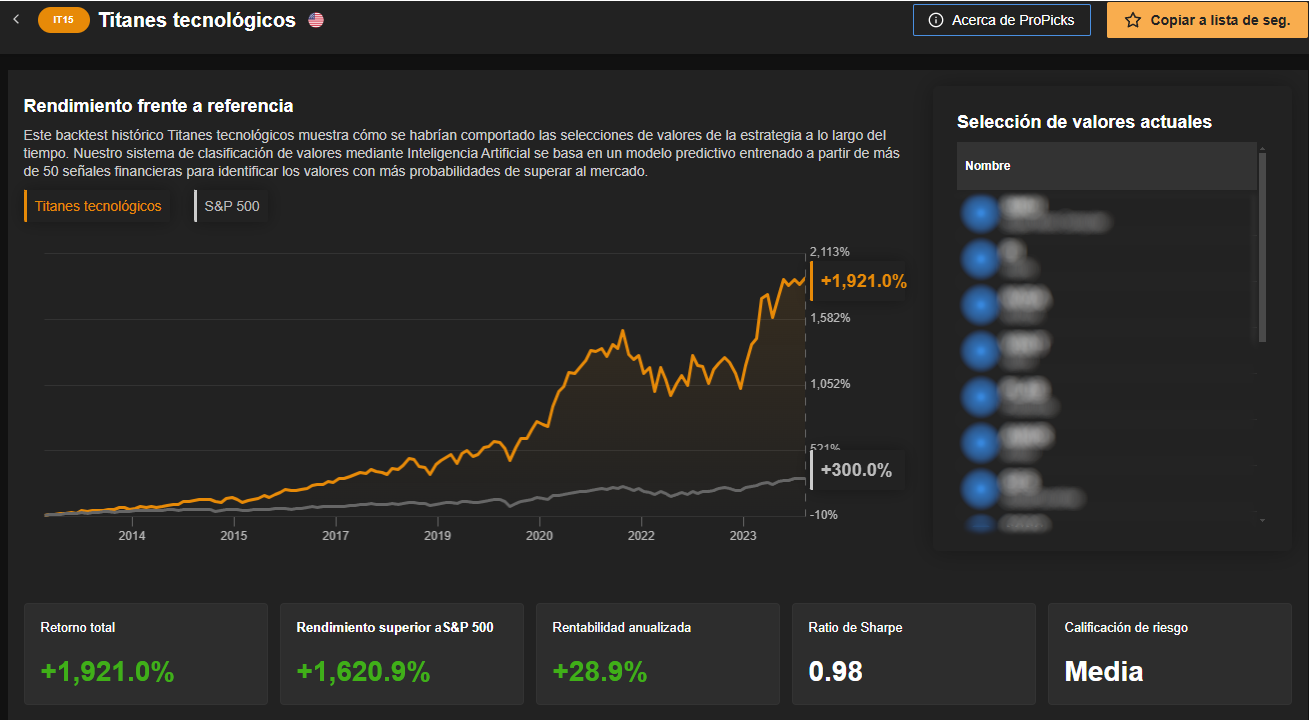Image resolution: width=1309 pixels, height=720 pixels.
Task: Click the Titanes tecnológicos page title
Action: click(x=197, y=20)
